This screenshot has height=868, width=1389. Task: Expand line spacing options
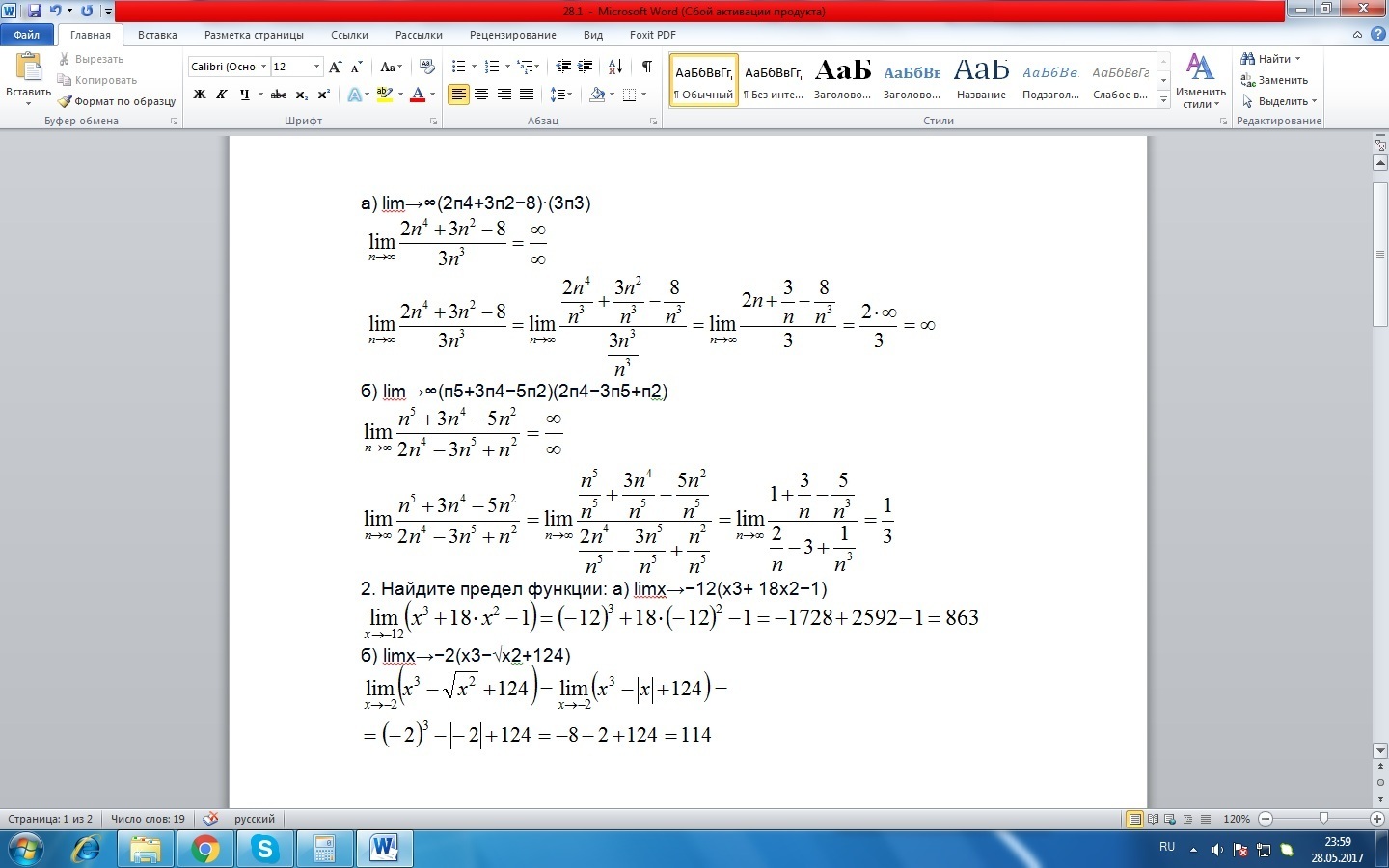point(560,95)
